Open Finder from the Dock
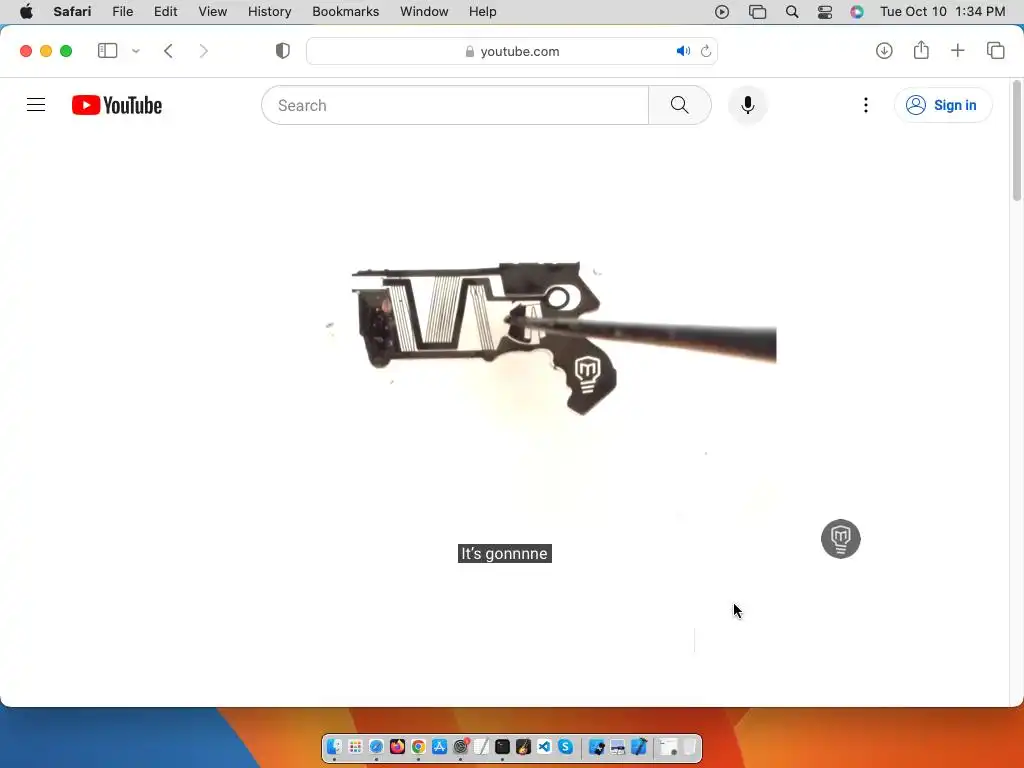1024x768 pixels. (x=334, y=746)
